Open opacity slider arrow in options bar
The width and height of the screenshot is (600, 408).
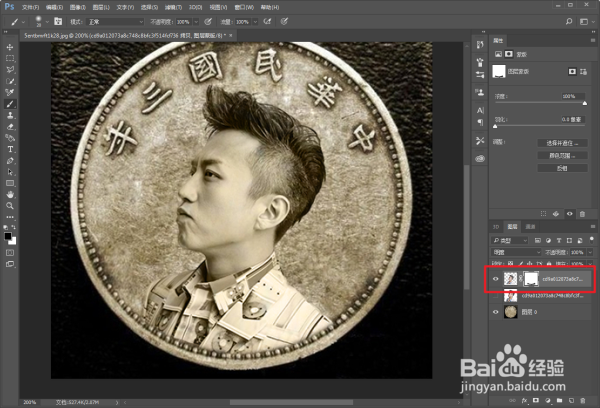point(196,22)
